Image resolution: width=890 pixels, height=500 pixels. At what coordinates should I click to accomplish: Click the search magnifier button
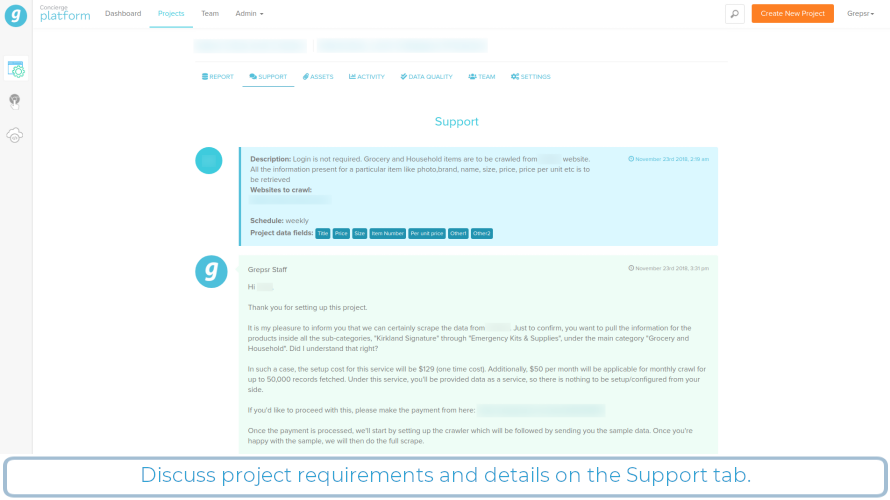734,14
